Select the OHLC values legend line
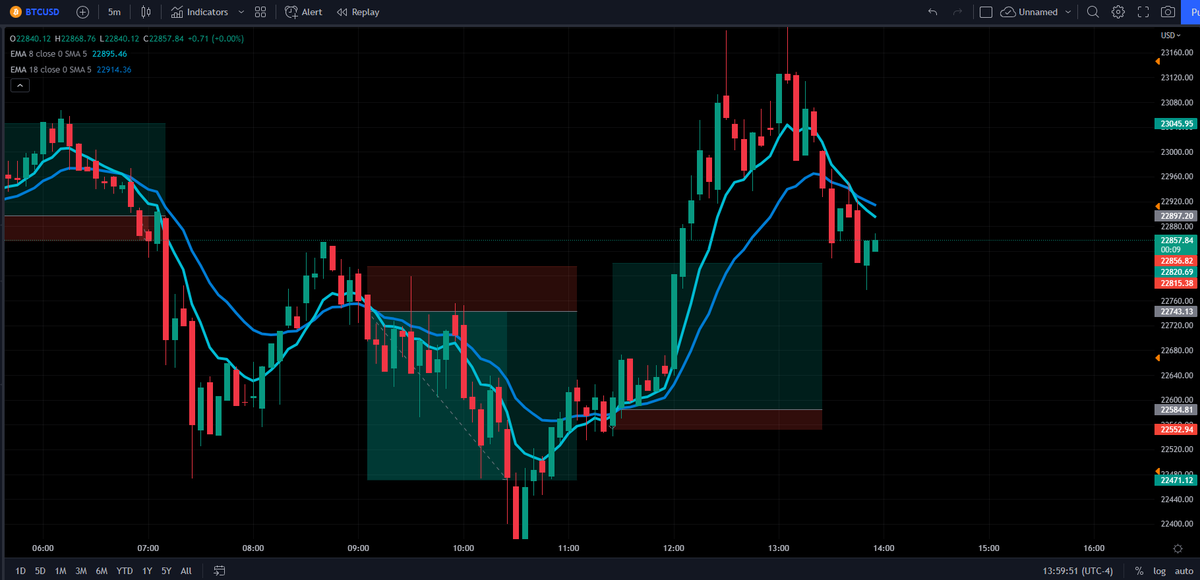1200x580 pixels. [x=126, y=38]
